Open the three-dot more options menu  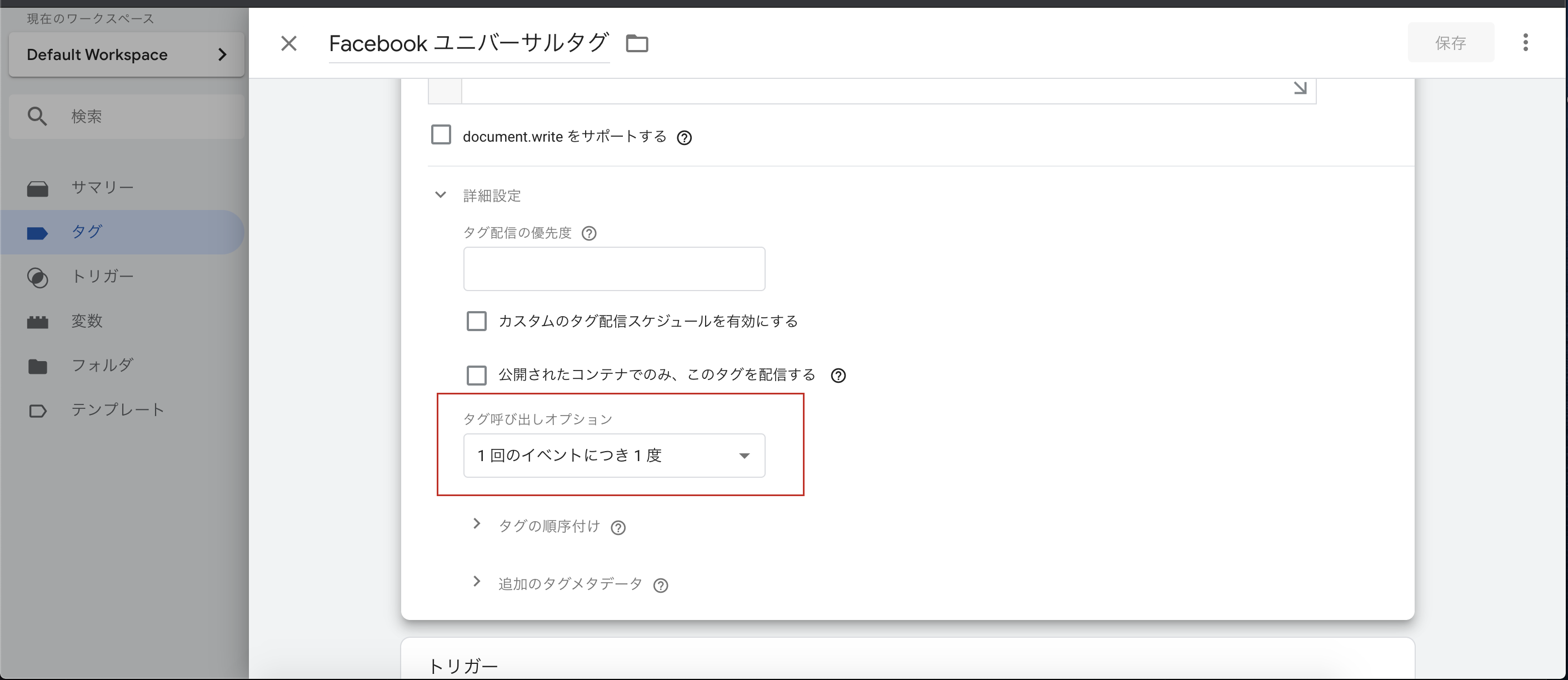[x=1525, y=43]
